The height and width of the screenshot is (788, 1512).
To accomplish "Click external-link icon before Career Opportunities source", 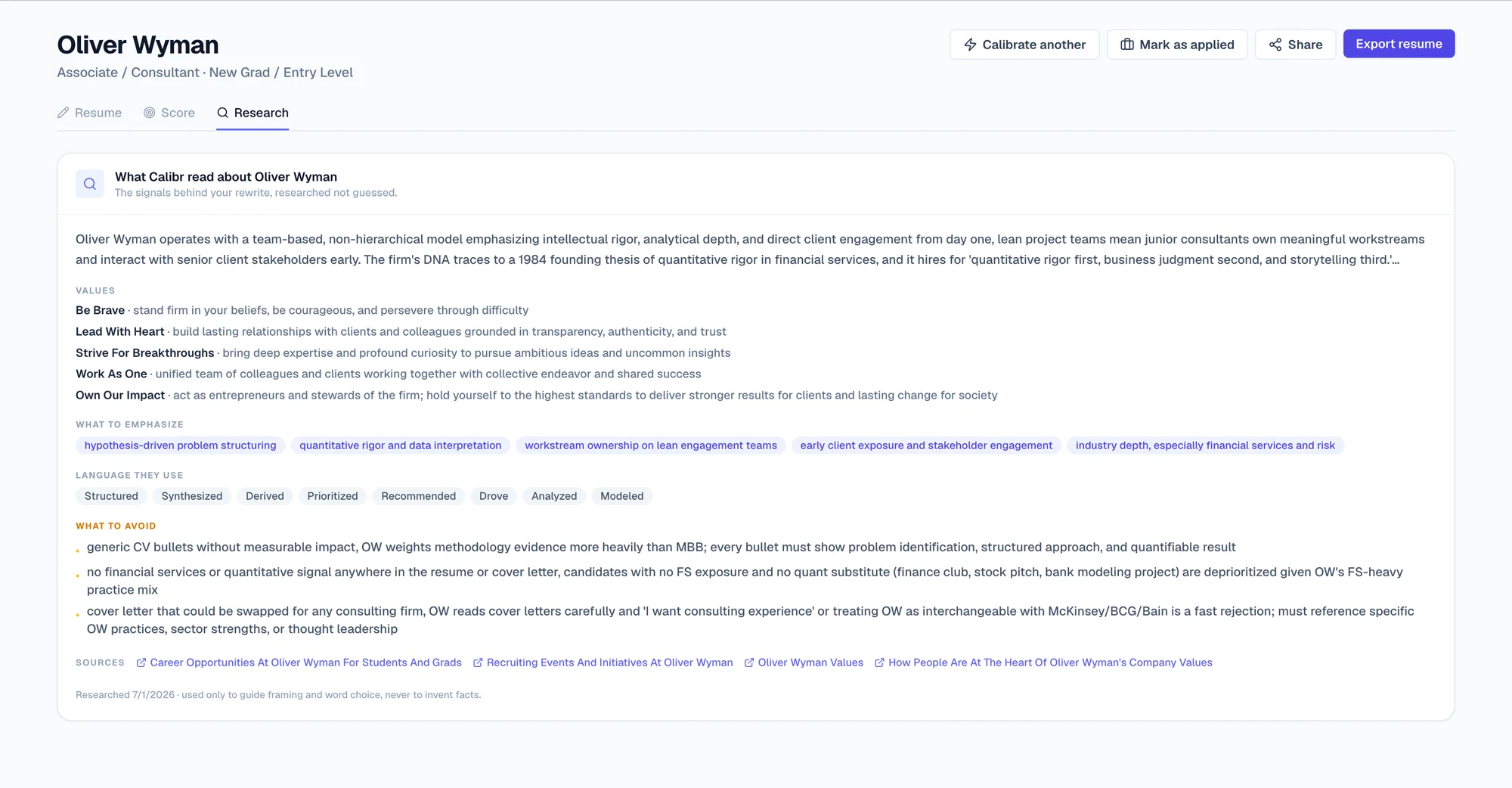I will point(141,662).
